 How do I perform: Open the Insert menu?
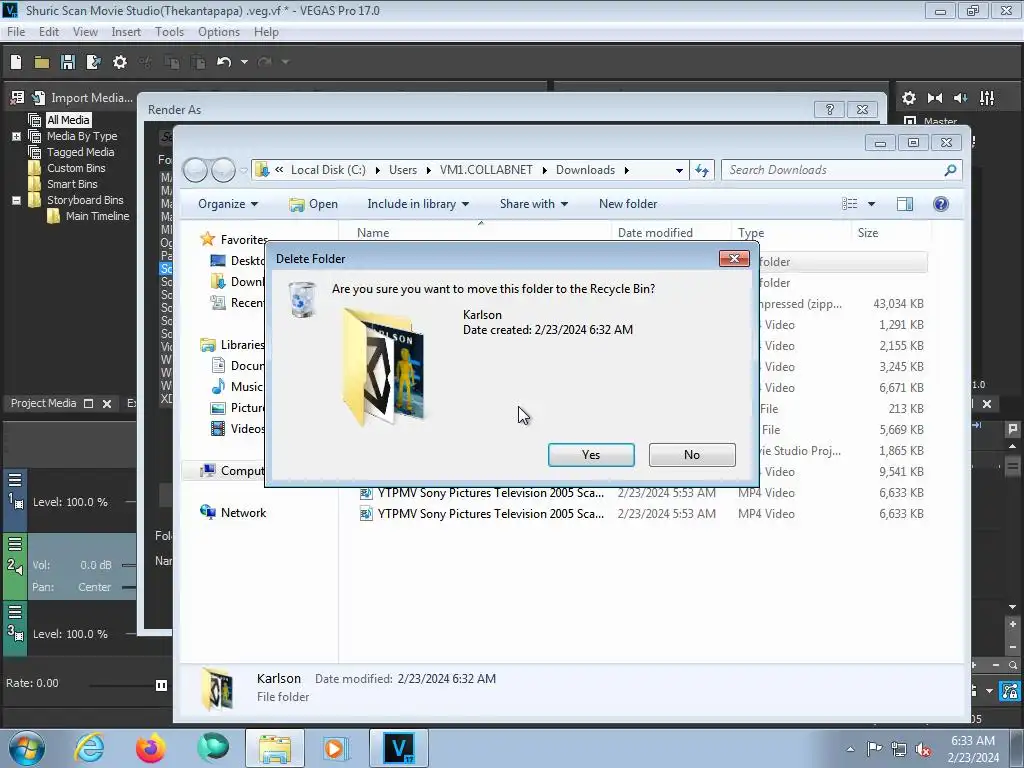(x=126, y=31)
